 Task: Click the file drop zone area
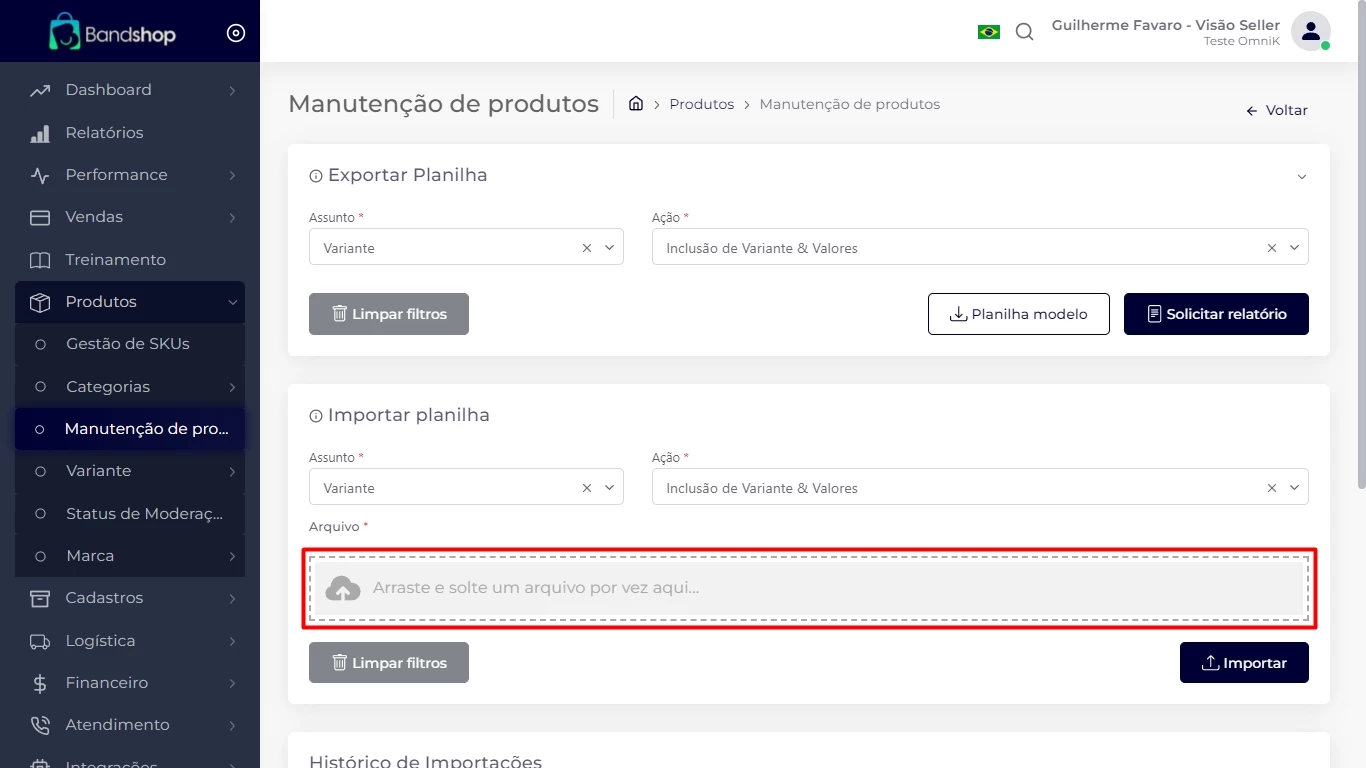point(808,588)
